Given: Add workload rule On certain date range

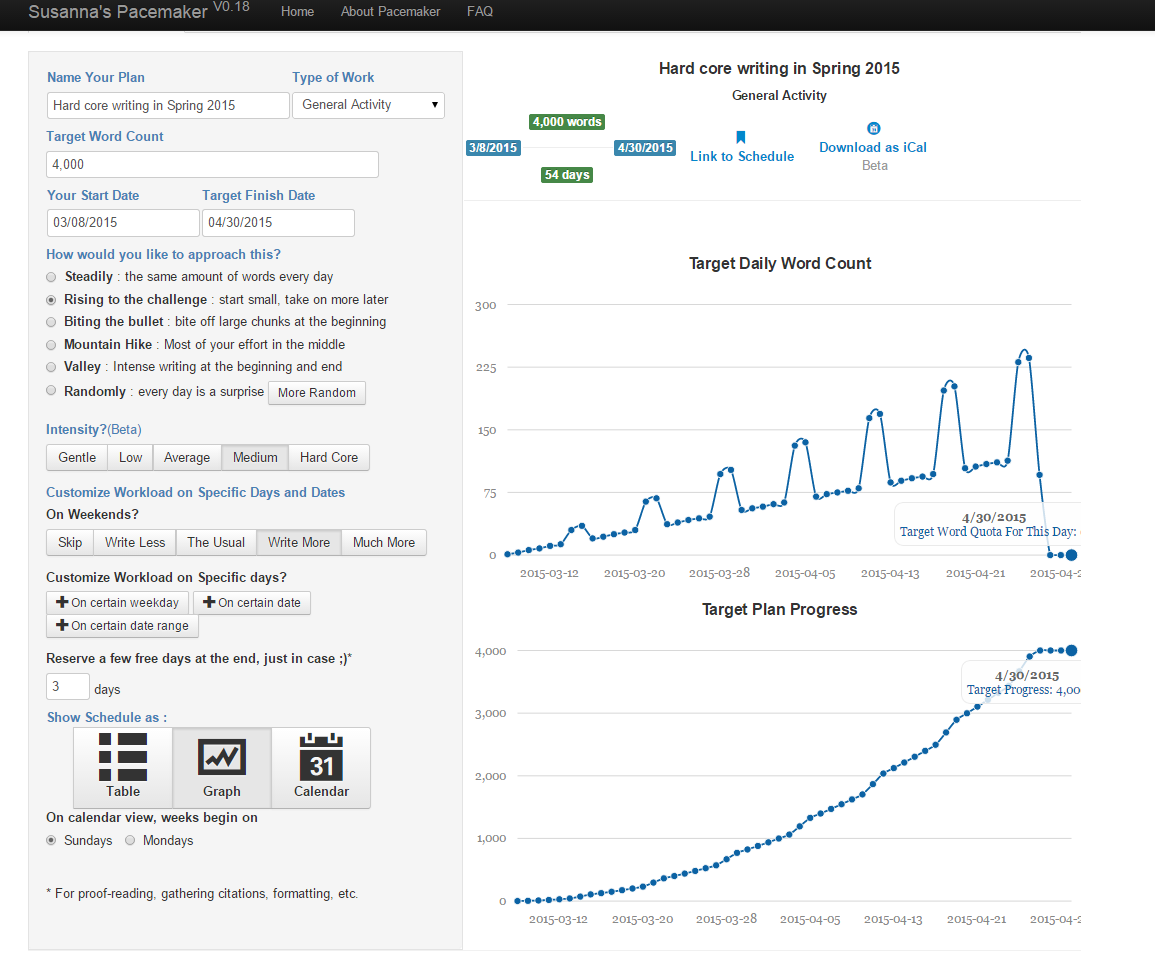Looking at the screenshot, I should pyautogui.click(x=122, y=625).
